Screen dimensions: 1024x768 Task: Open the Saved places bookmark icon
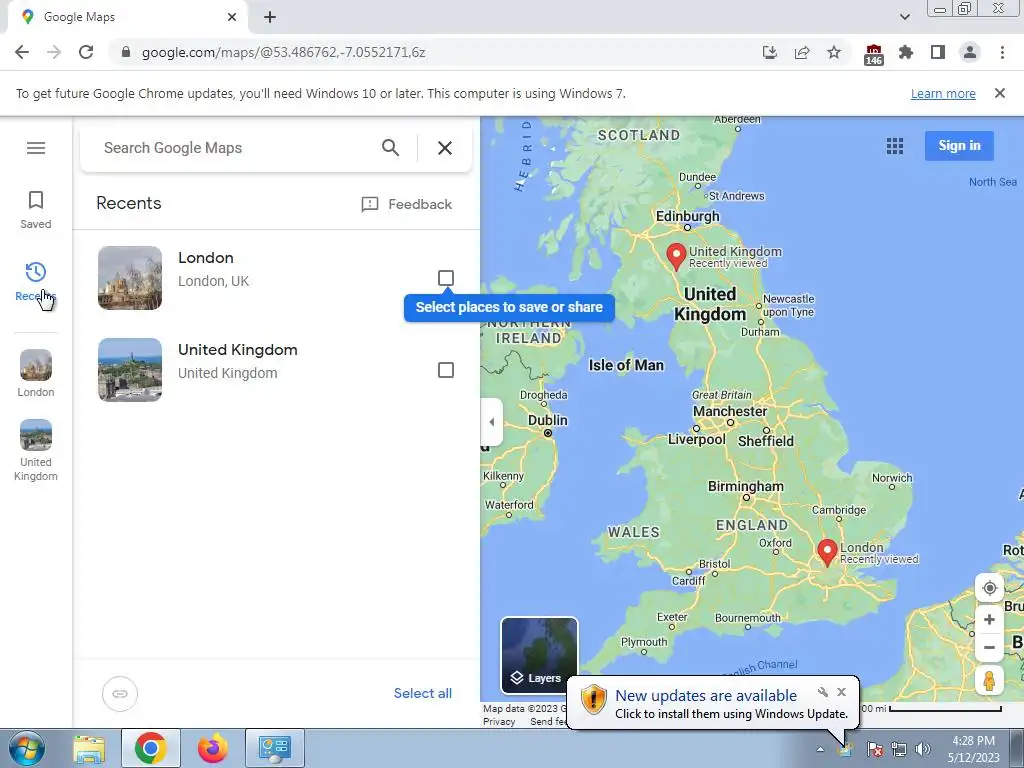(36, 200)
